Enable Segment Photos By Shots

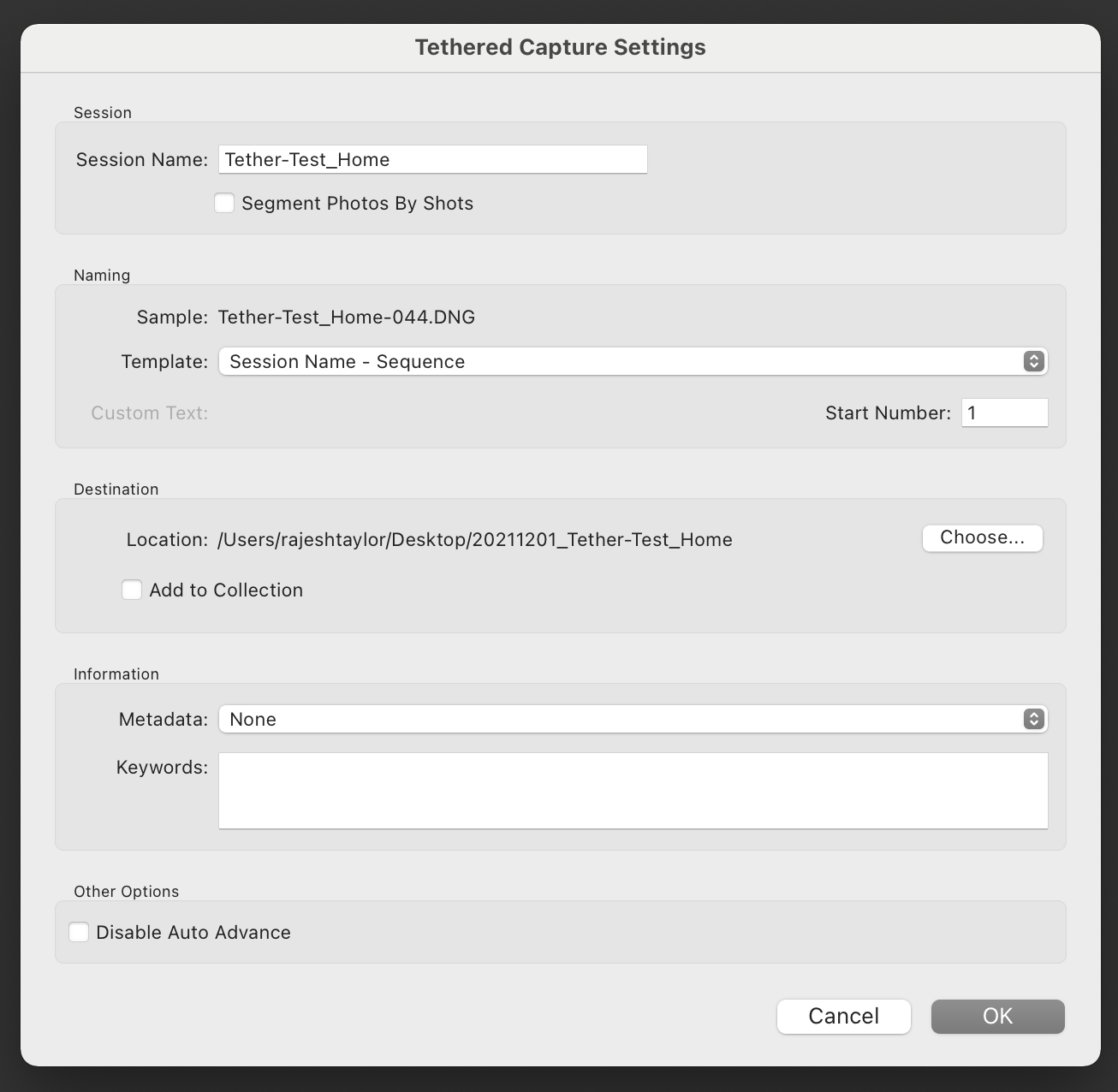223,203
